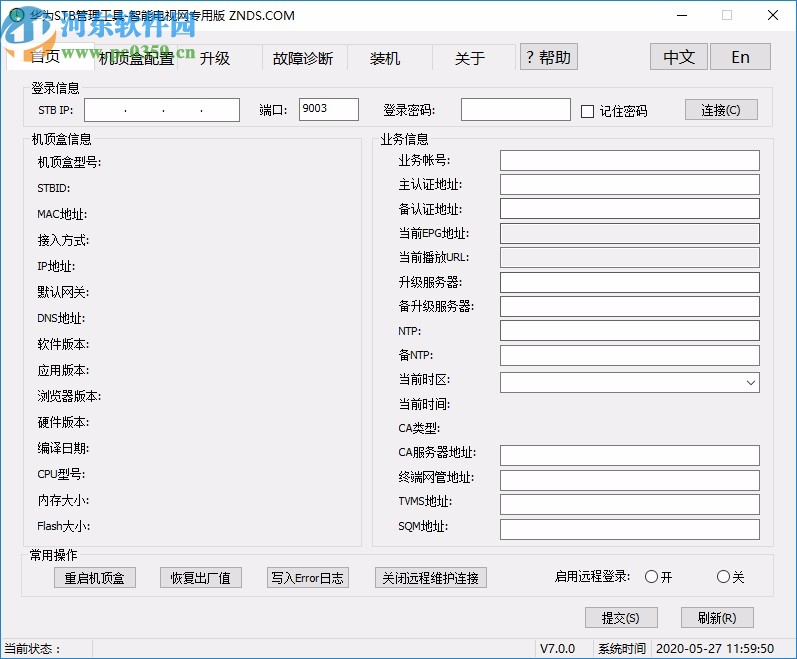Click the 软件版本 label
The image size is (797, 659).
point(63,344)
